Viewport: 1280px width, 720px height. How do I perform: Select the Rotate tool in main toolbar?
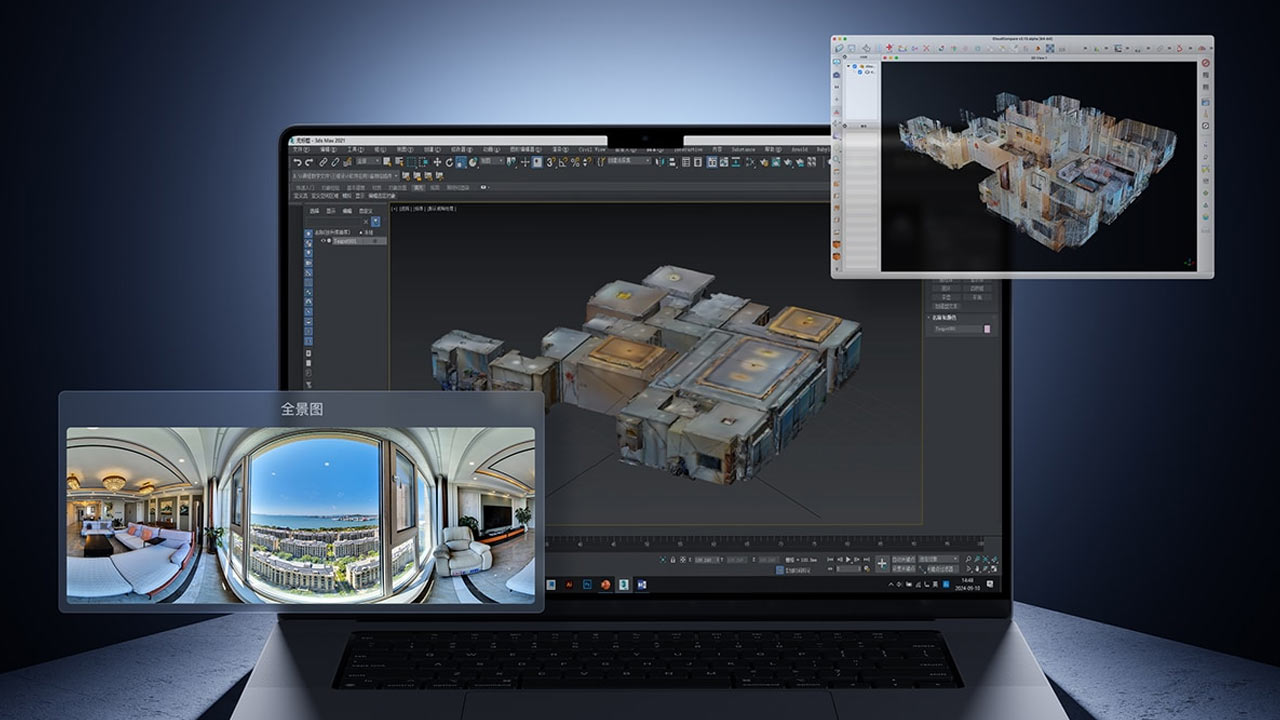pyautogui.click(x=449, y=162)
